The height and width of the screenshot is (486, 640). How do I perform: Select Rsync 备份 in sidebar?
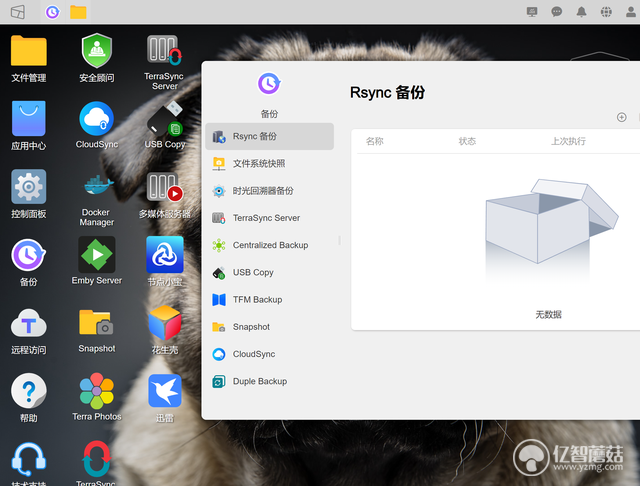click(x=269, y=136)
